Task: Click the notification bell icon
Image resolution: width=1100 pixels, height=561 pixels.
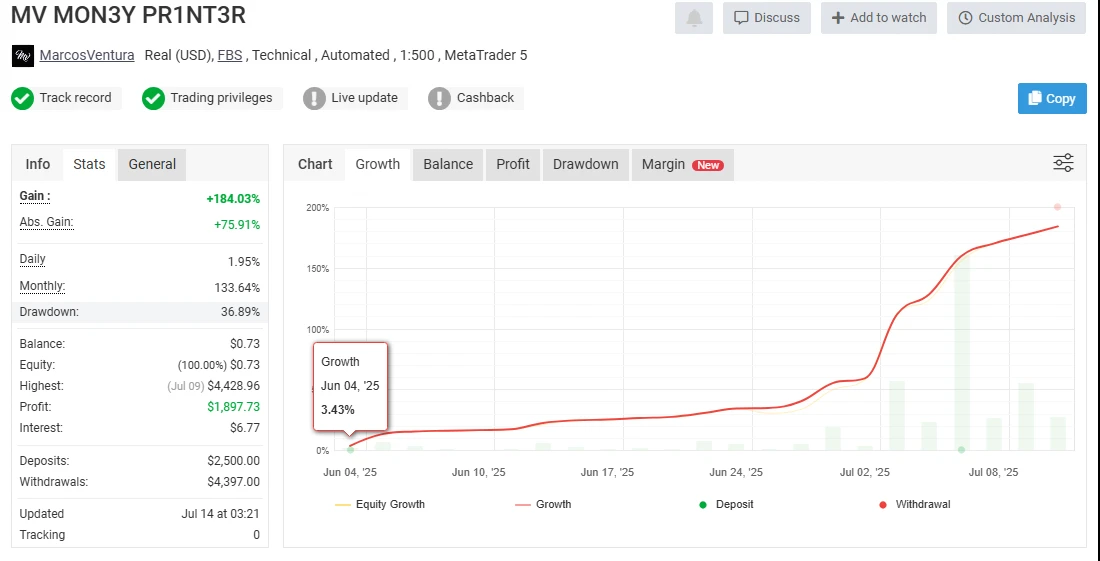Action: pyautogui.click(x=694, y=18)
